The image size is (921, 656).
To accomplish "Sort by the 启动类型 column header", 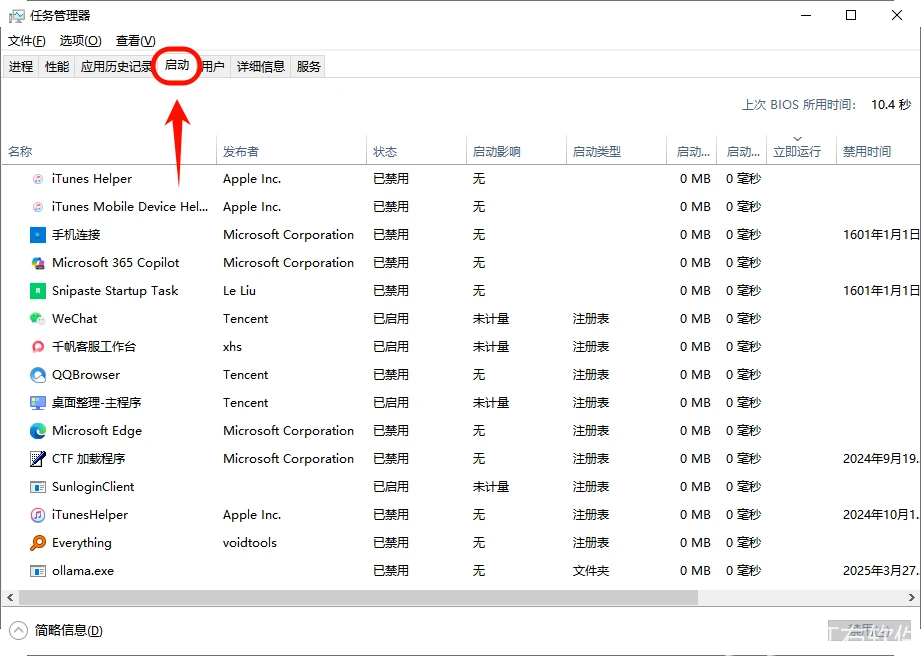I will point(616,152).
